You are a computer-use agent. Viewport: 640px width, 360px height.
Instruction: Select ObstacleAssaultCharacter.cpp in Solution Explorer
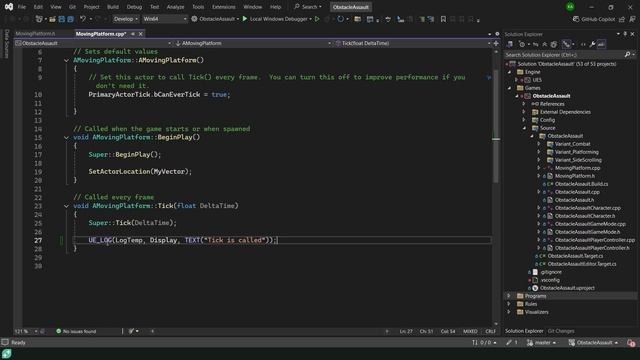pyautogui.click(x=587, y=208)
